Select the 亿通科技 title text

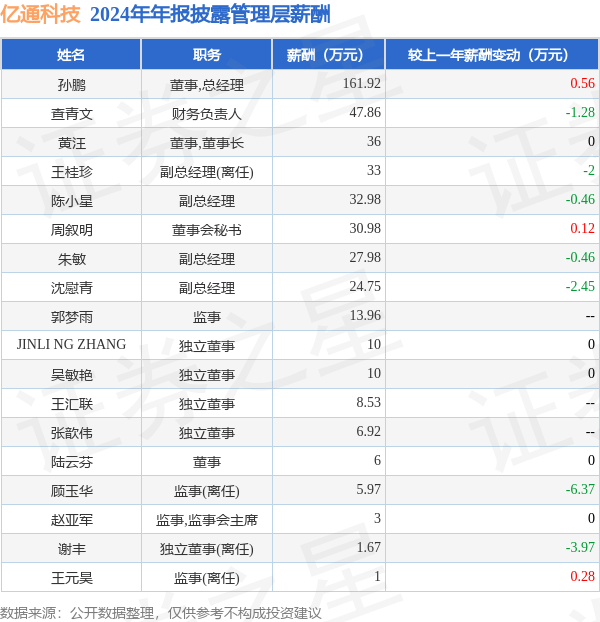click(x=40, y=15)
